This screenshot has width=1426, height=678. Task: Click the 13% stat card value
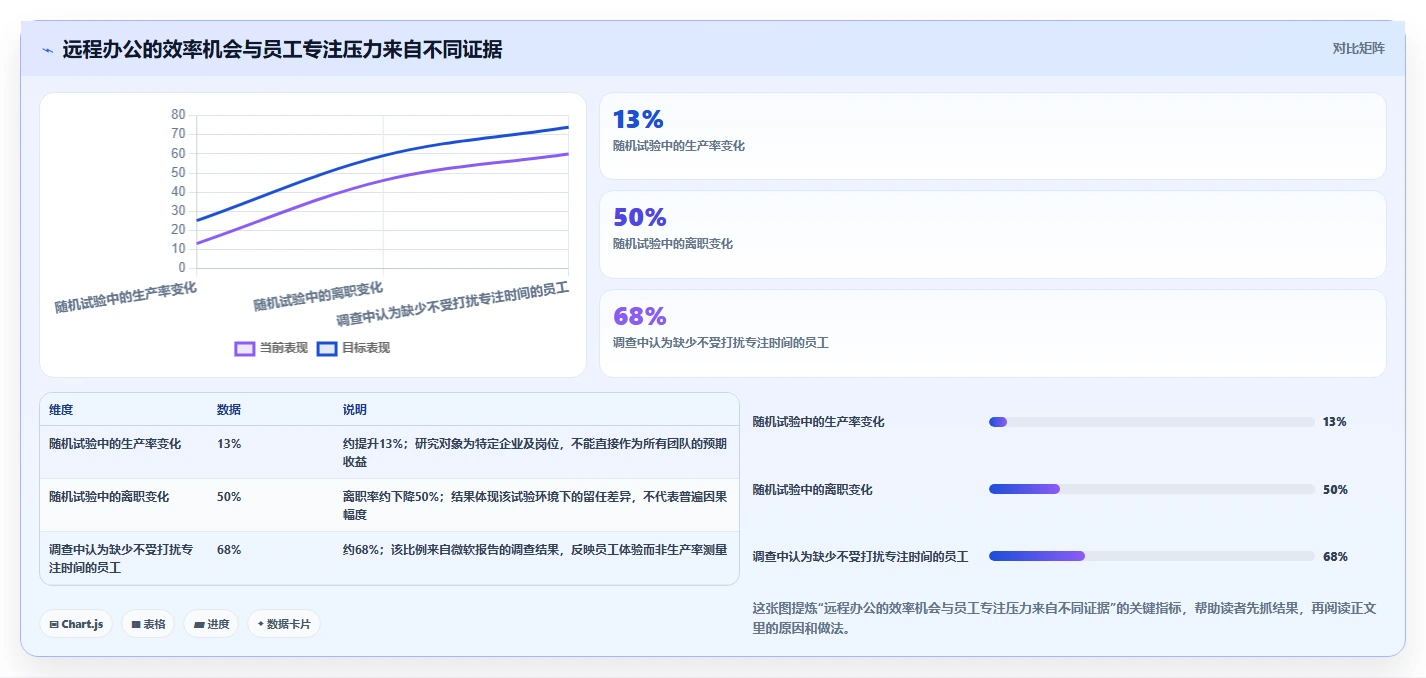coord(638,120)
